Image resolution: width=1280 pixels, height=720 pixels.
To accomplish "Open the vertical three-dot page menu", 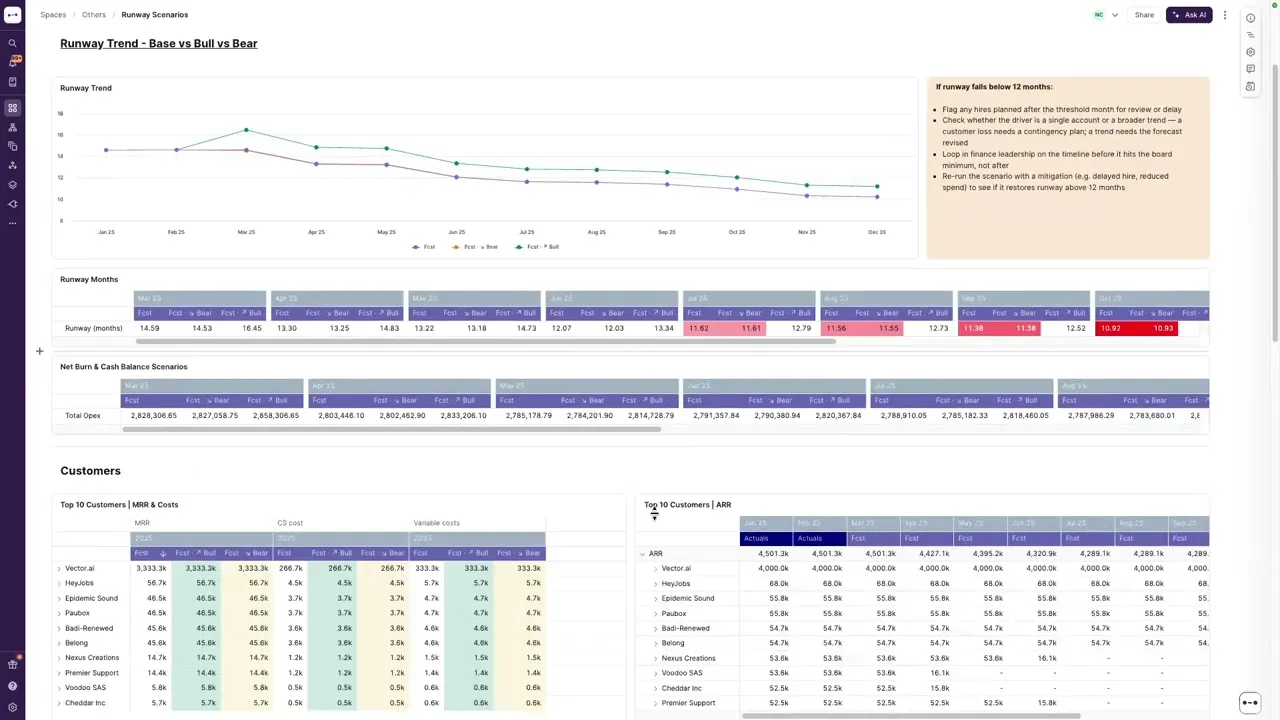I will pos(1224,15).
